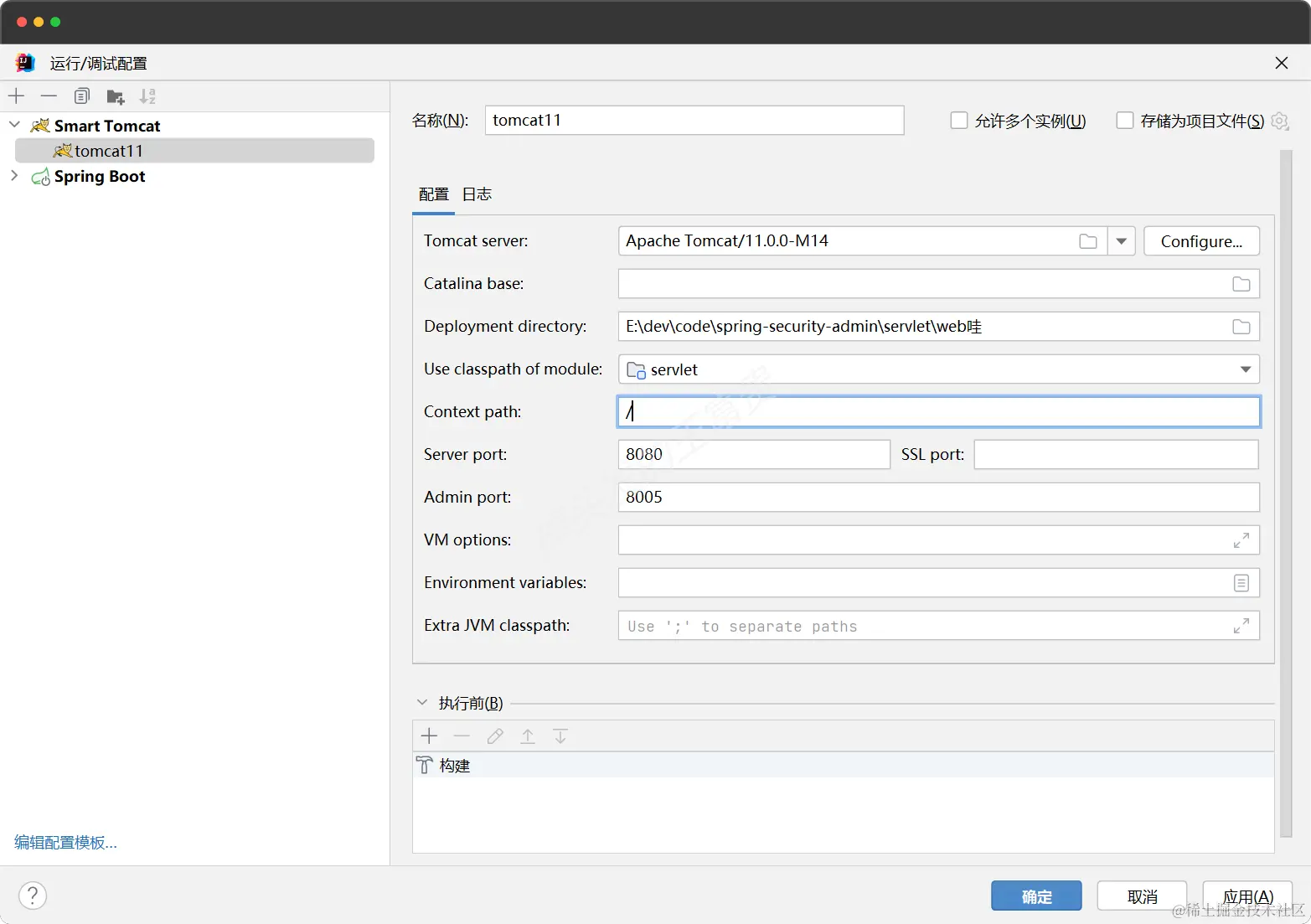Screen dimensions: 1311x924
Task: Focus the name field containing tomcat11
Action: coord(694,120)
